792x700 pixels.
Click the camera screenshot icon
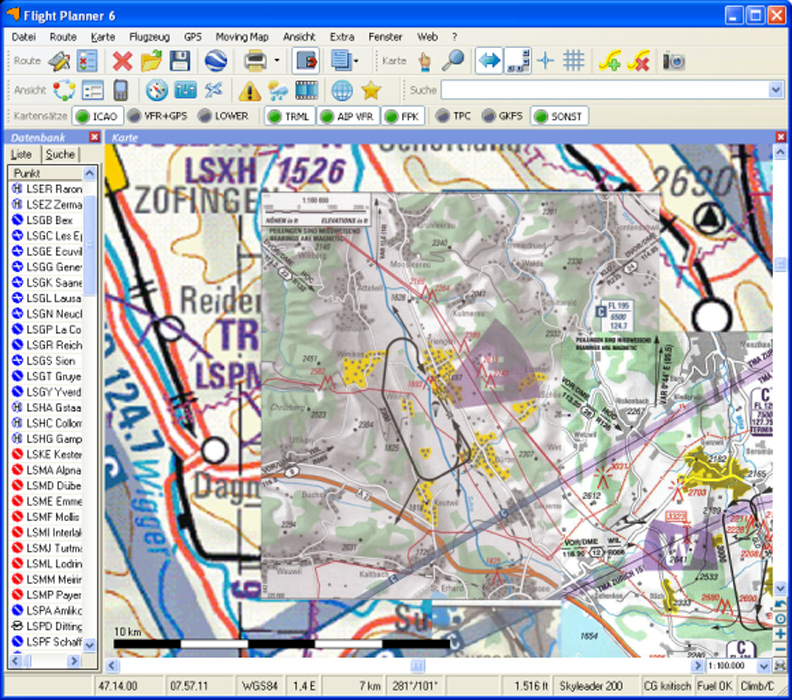tap(674, 61)
